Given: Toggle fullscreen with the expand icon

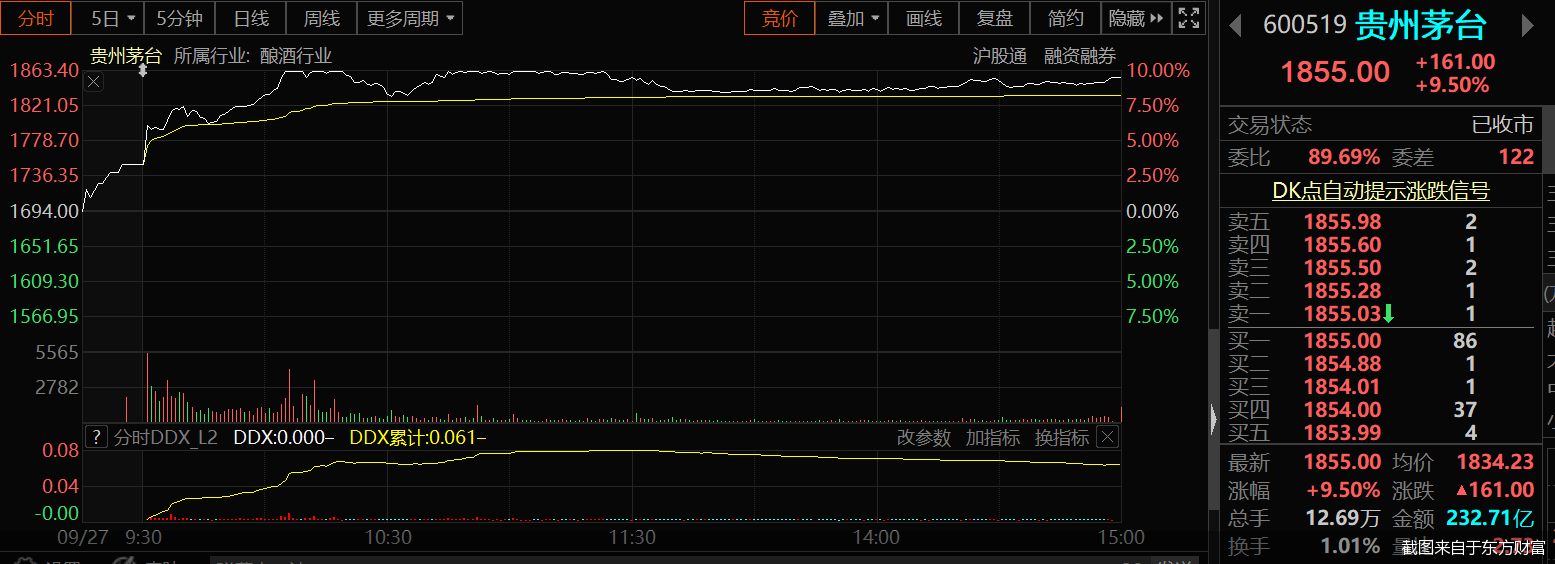Looking at the screenshot, I should [x=1188, y=18].
